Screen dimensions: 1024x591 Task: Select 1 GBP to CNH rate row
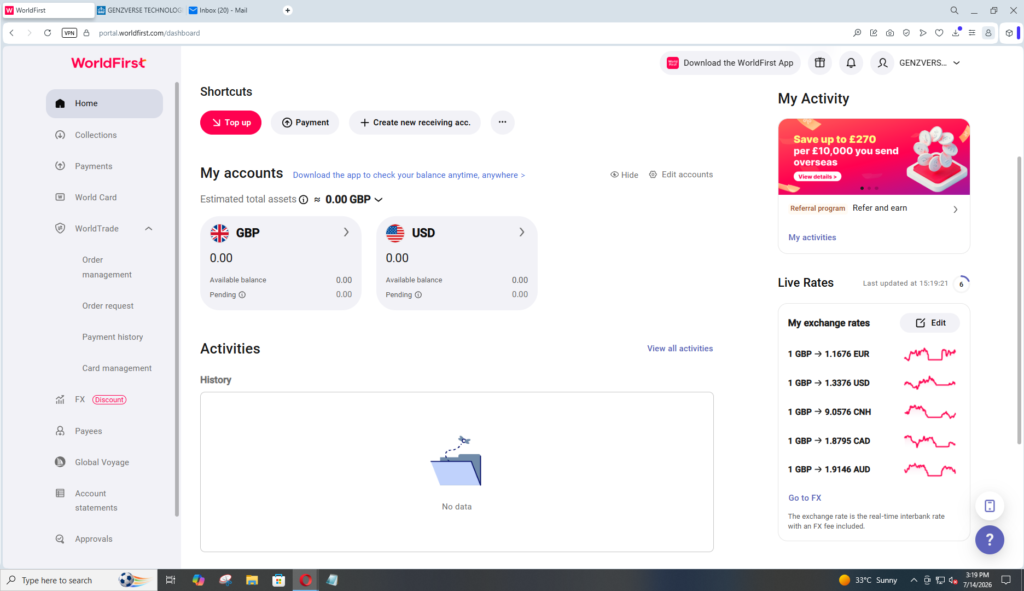click(x=872, y=412)
